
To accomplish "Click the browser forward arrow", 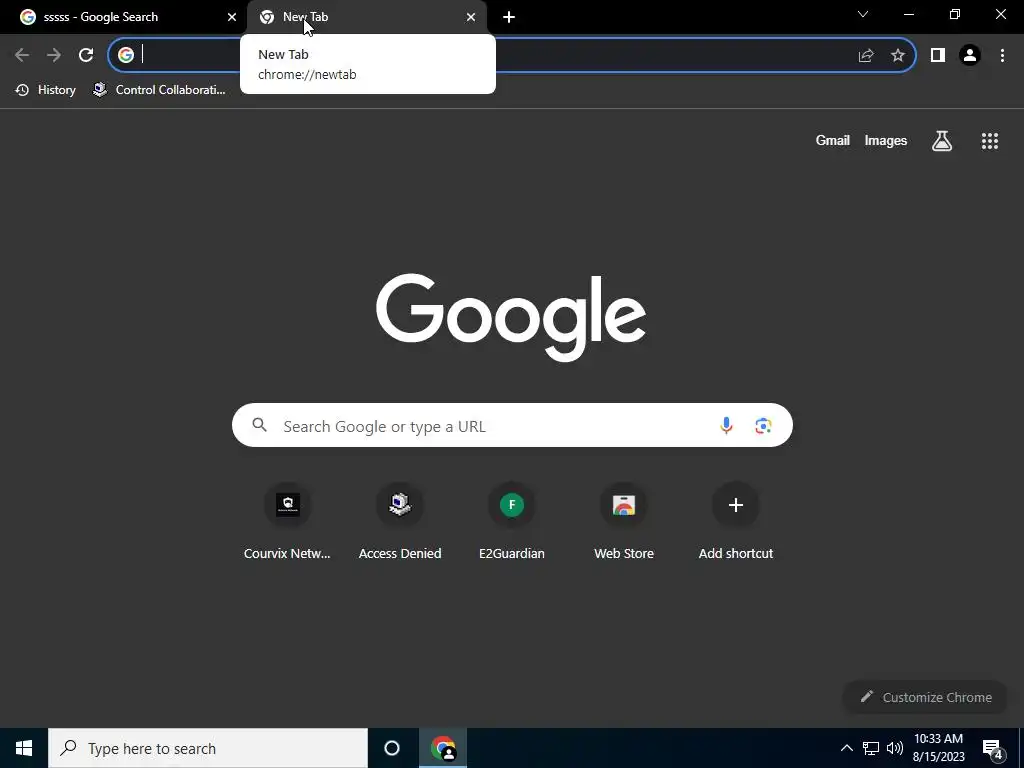I will point(54,55).
